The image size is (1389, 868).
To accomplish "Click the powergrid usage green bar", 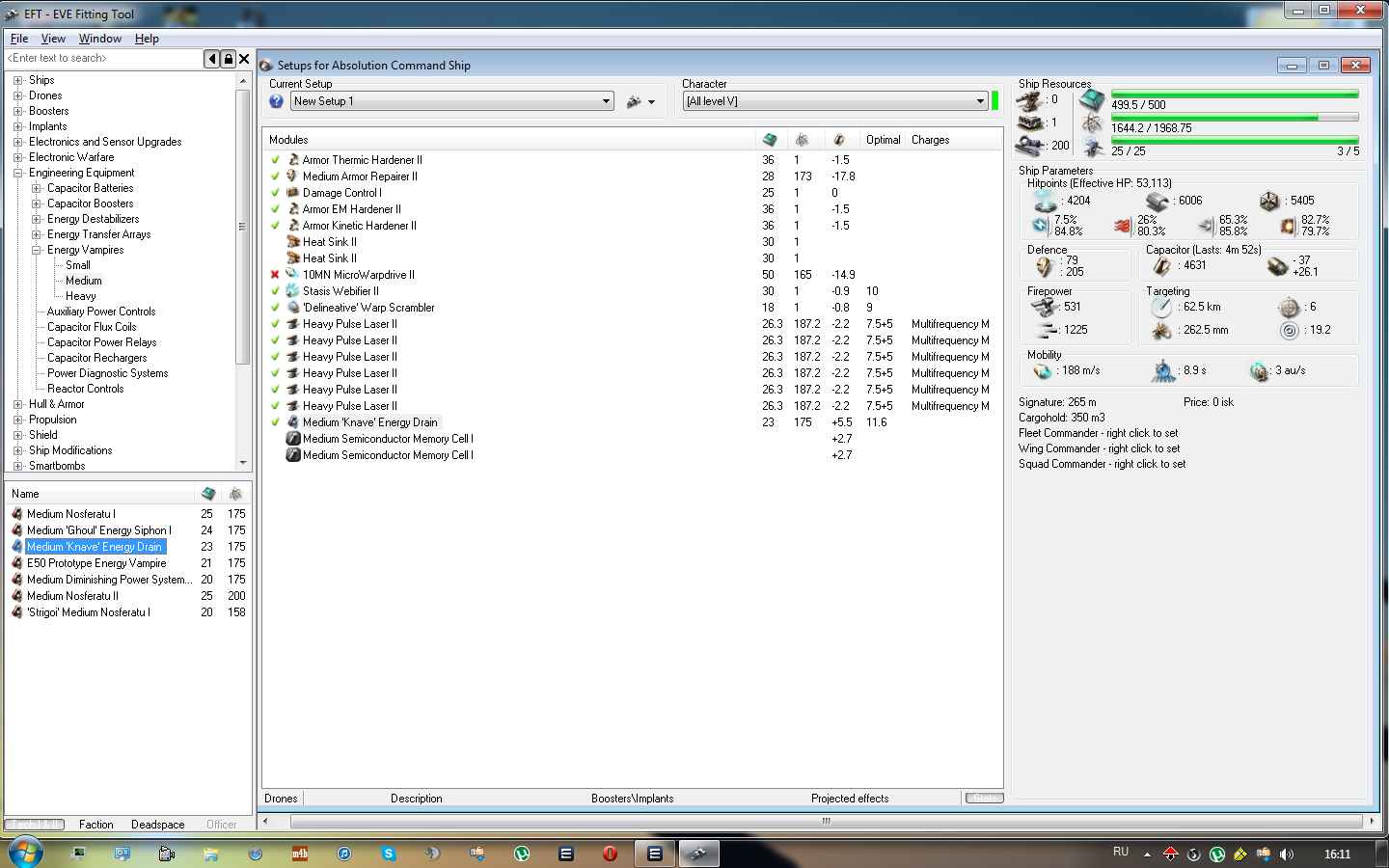I will click(1235, 118).
